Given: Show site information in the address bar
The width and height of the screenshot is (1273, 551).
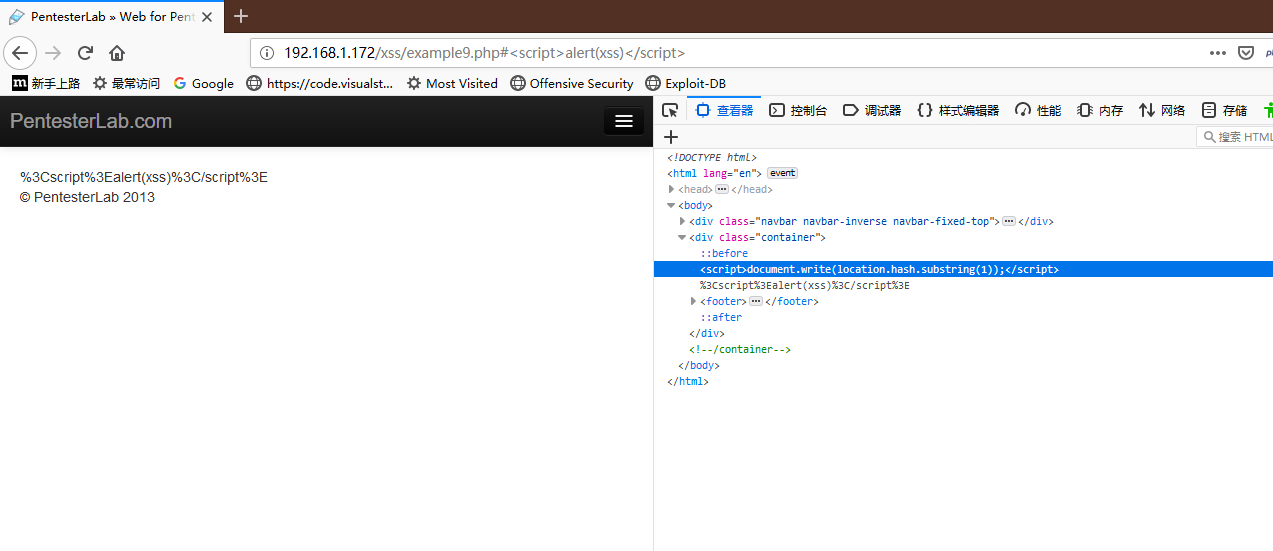Looking at the screenshot, I should (266, 53).
